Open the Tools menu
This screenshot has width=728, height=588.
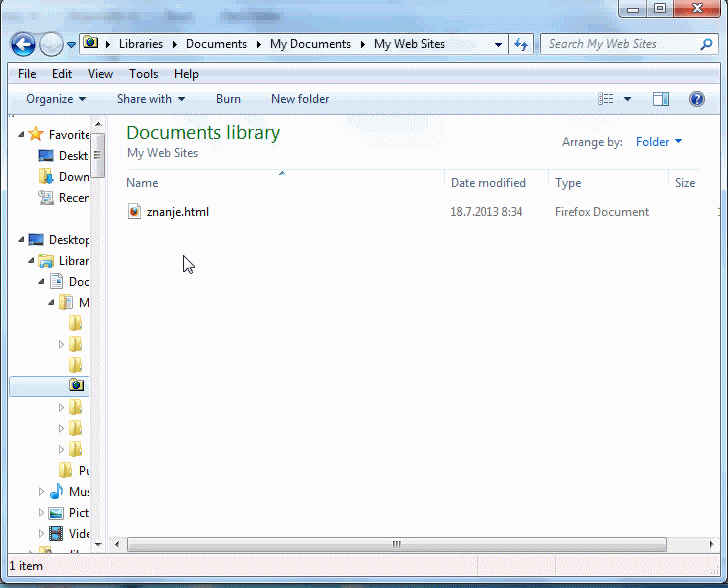(143, 74)
